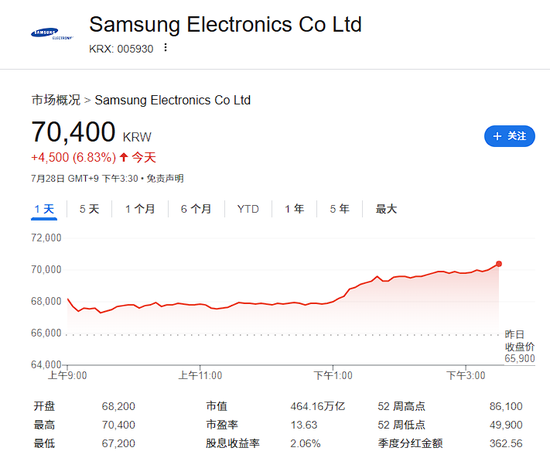This screenshot has width=550, height=458.
Task: Open the 市场概况 breadcrumb link
Action: [x=56, y=100]
